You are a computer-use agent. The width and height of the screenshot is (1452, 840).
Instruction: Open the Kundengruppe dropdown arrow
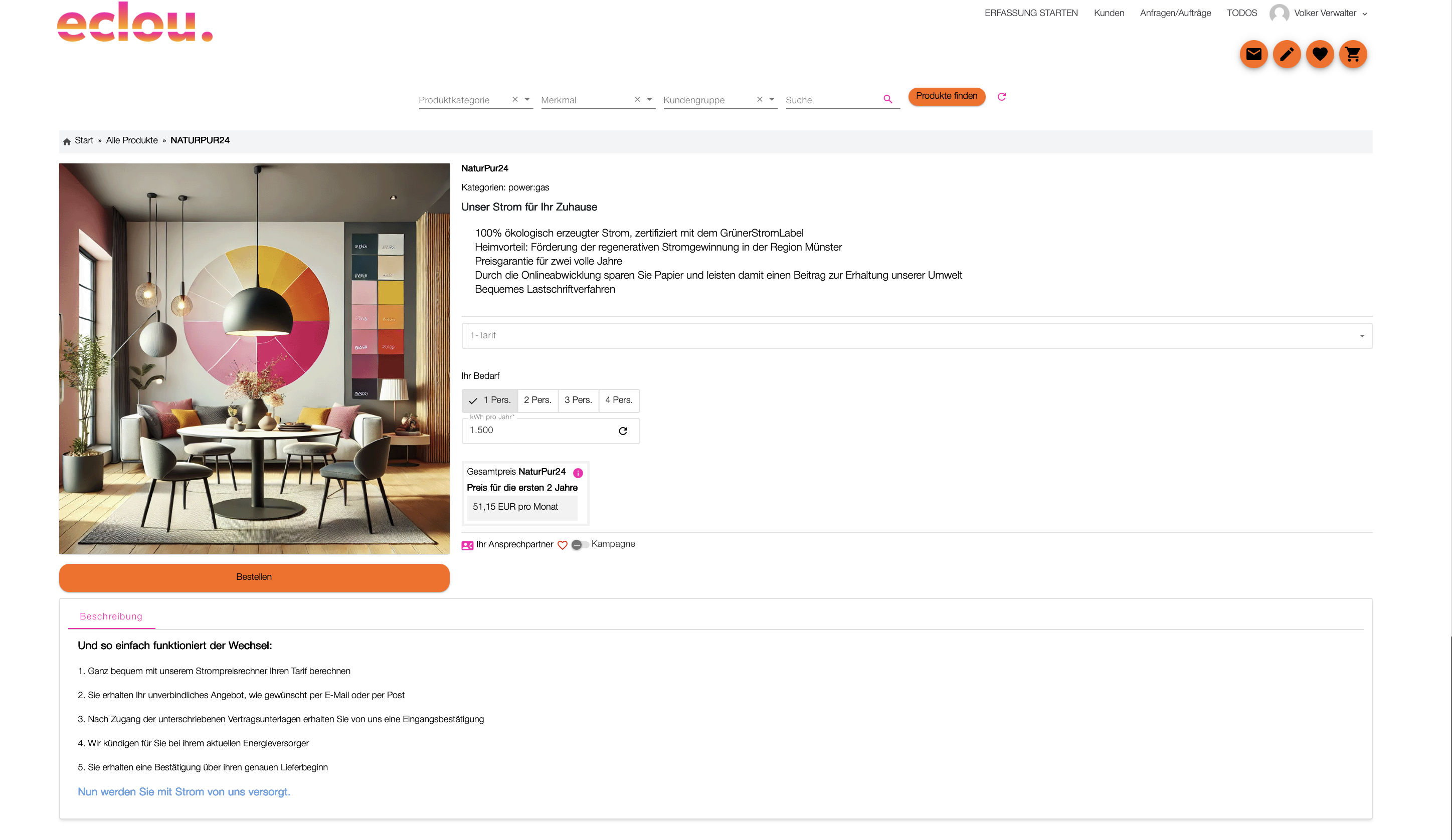pyautogui.click(x=772, y=100)
